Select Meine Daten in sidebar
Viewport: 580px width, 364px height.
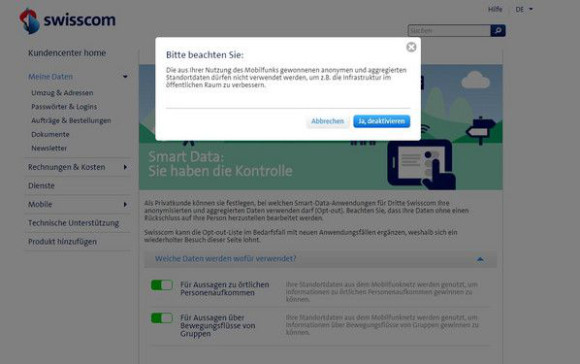(50, 77)
